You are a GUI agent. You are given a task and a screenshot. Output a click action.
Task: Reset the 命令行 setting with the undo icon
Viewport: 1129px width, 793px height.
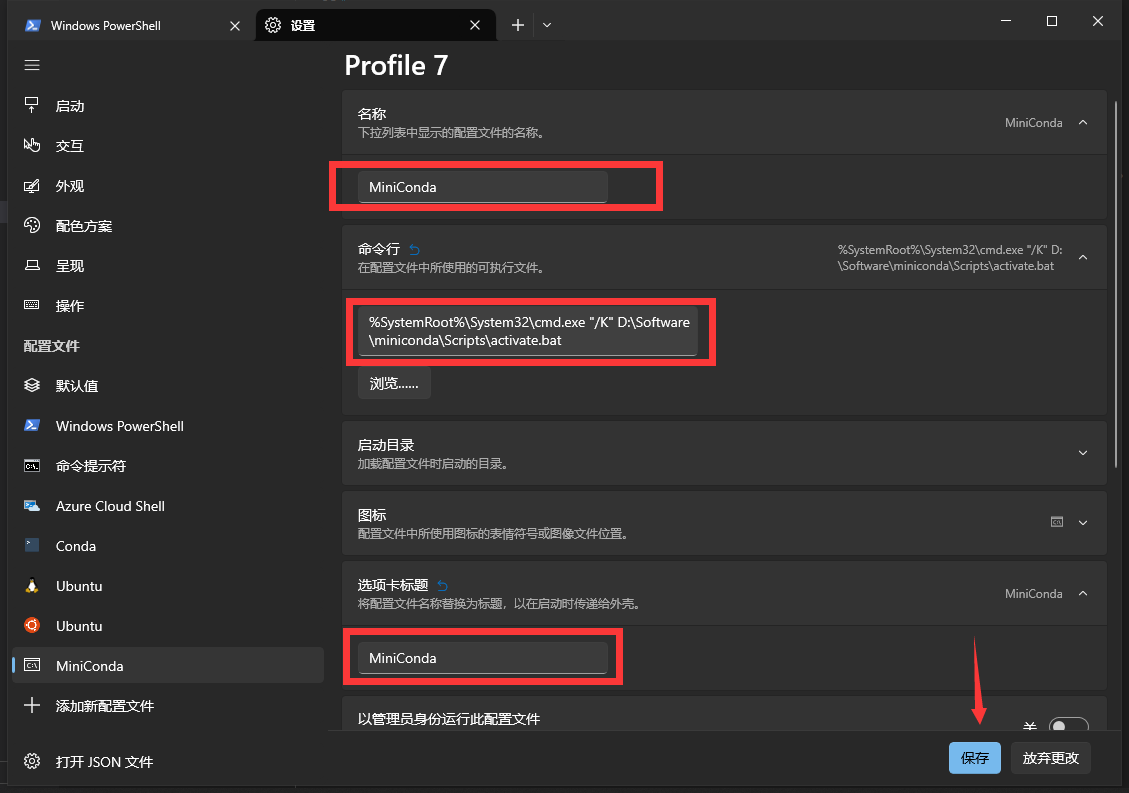(x=415, y=249)
